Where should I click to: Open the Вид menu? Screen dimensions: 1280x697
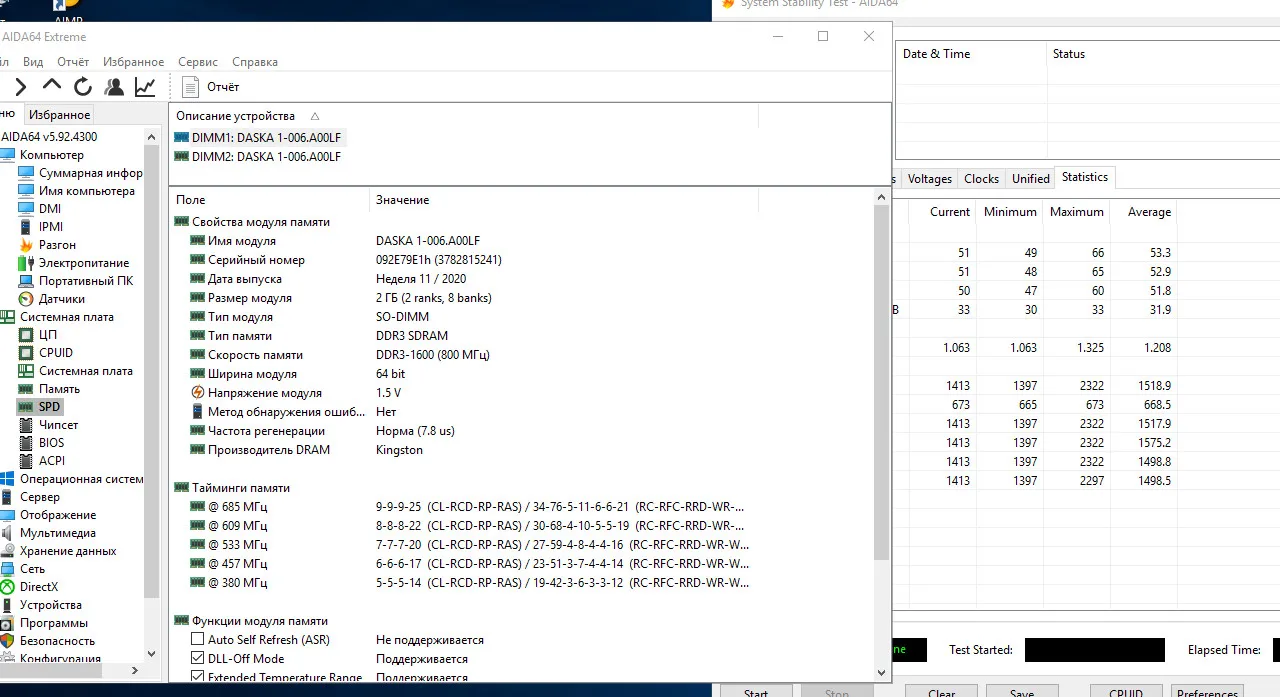(x=33, y=62)
